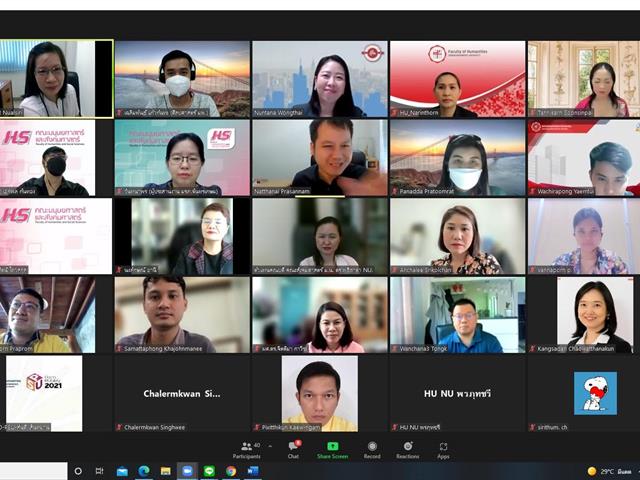Open File Explorer from the taskbar
Viewport: 640px width, 480px height.
pos(165,471)
